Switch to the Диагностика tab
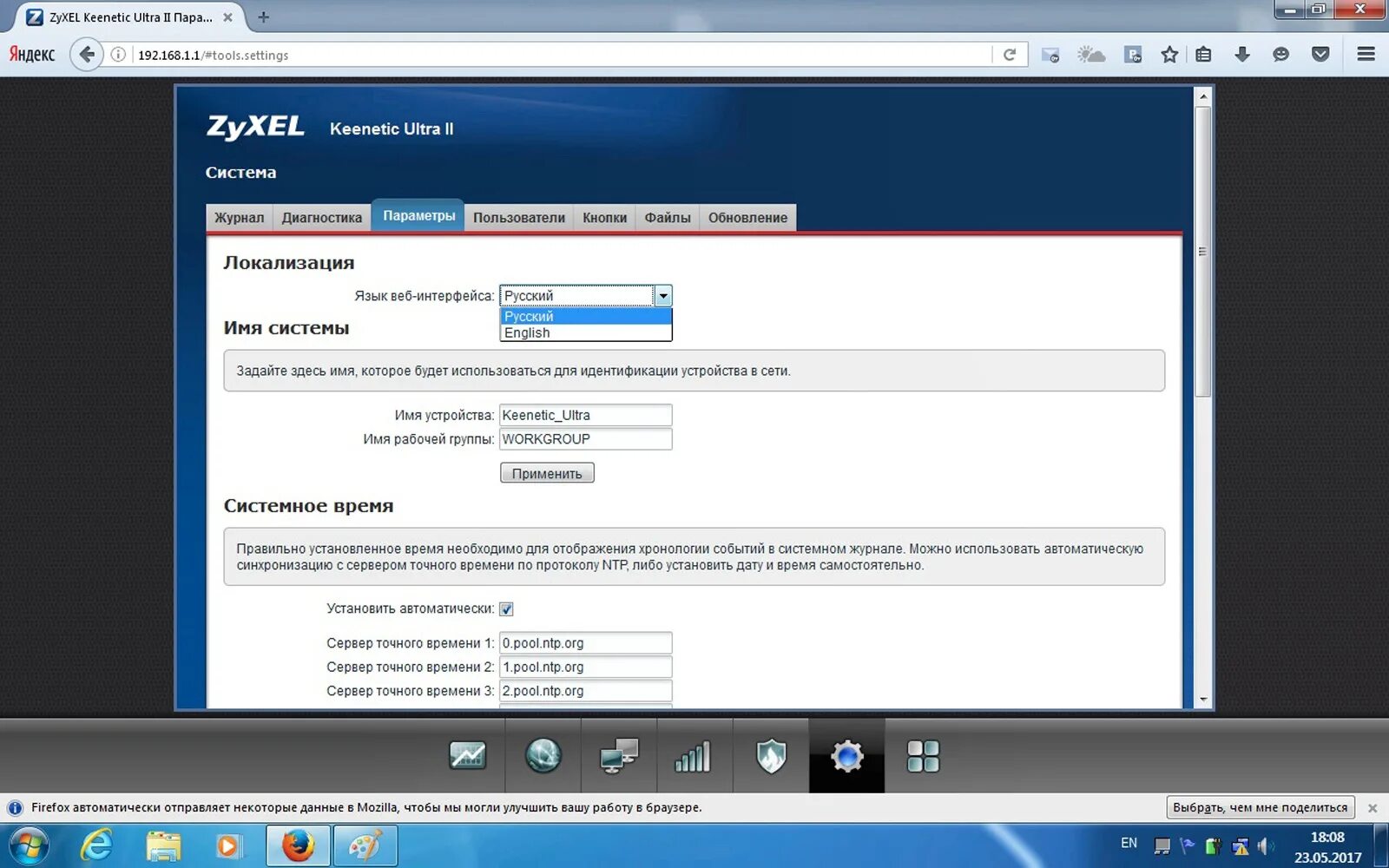The height and width of the screenshot is (868, 1389). 322,217
